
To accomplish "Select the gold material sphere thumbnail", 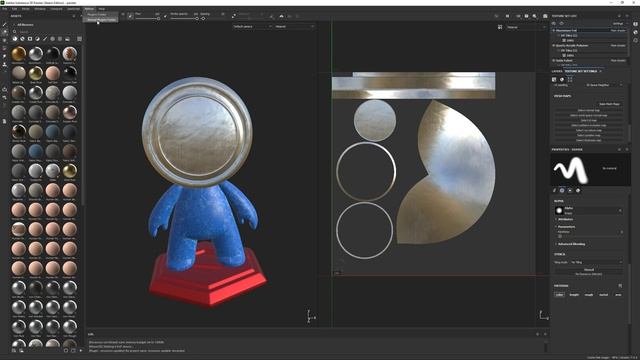I will pos(18,53).
